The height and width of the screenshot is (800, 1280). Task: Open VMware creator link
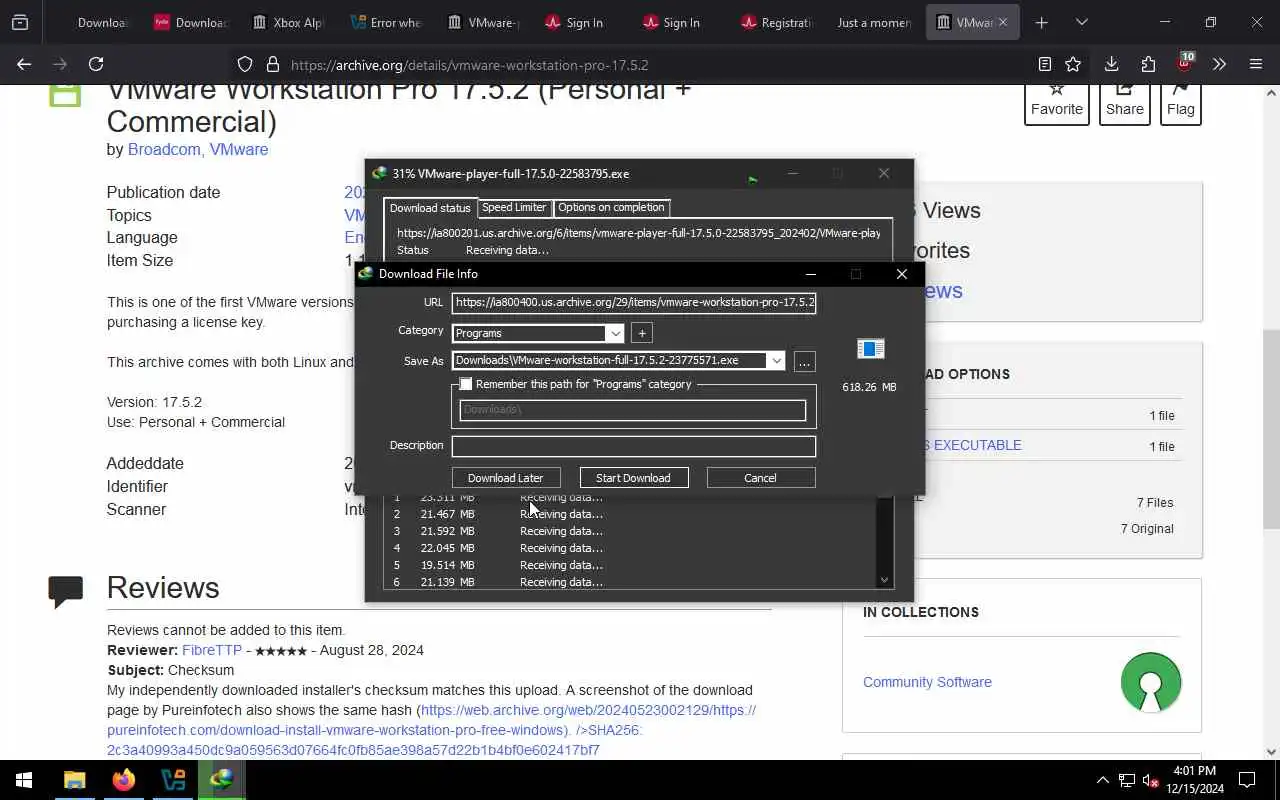pos(239,149)
